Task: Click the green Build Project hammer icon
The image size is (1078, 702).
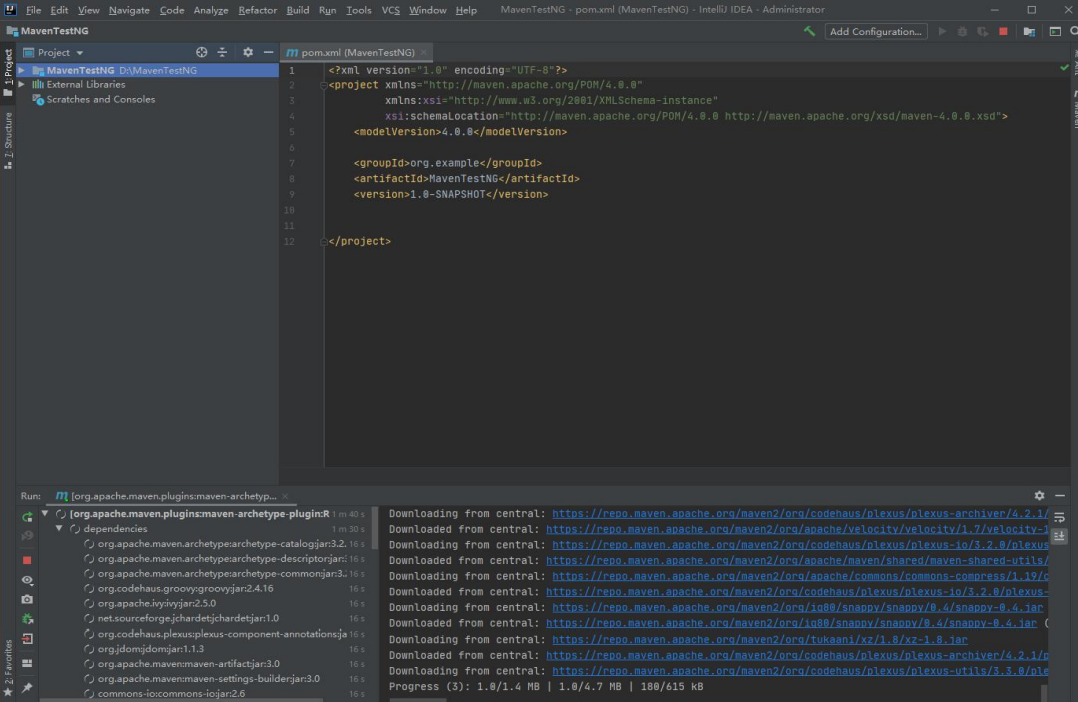Action: 809,31
